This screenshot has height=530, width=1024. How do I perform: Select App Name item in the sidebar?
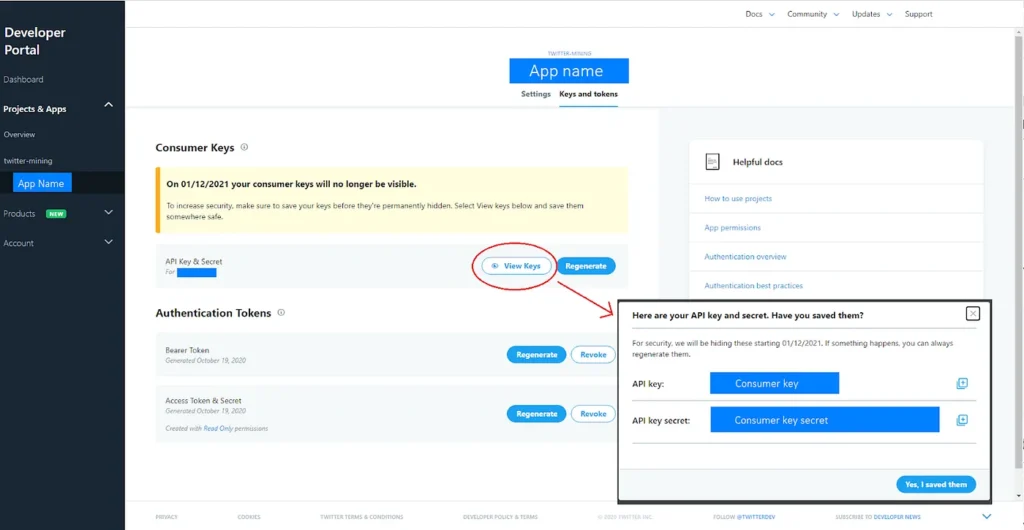coord(42,183)
